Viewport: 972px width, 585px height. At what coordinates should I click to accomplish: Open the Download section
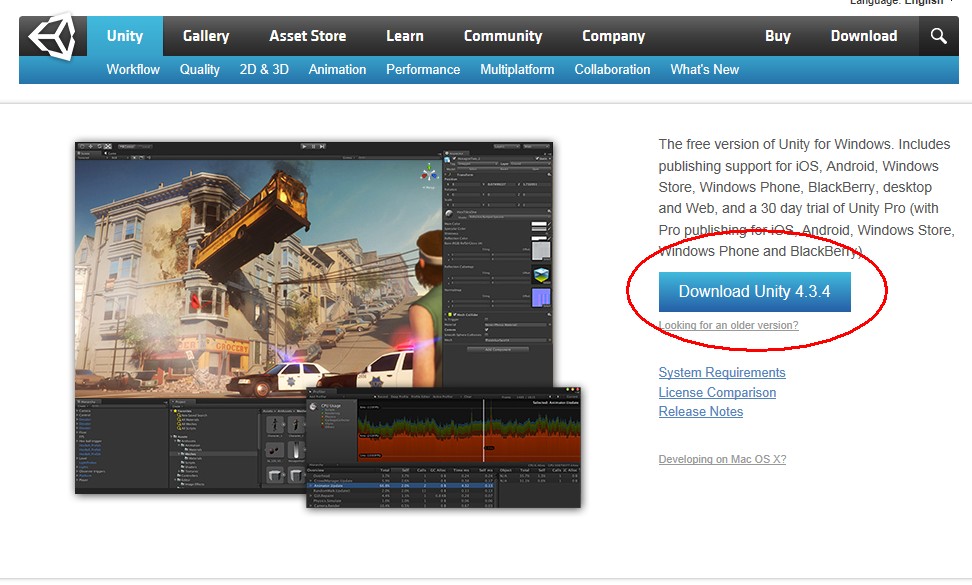click(863, 36)
